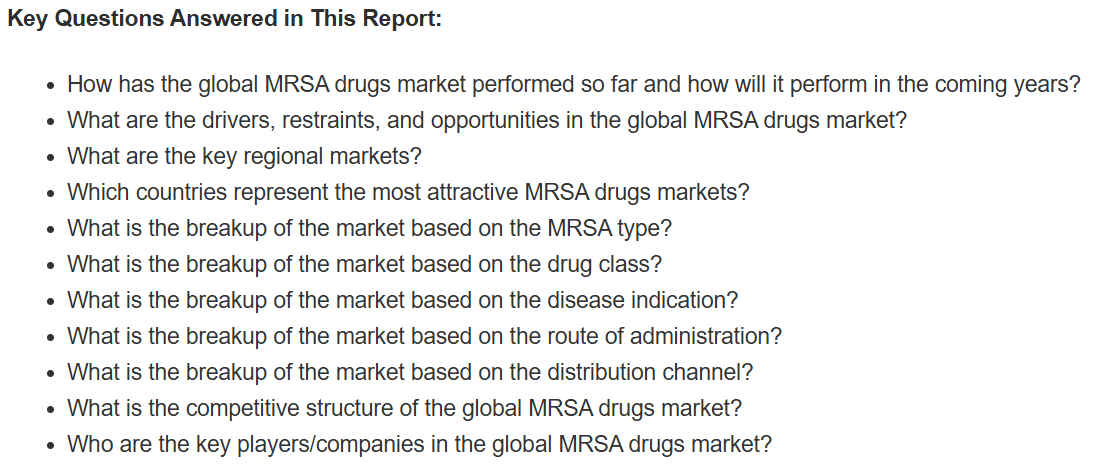
Task: Select the breakup based on MRSA type line
Action: coord(369,228)
